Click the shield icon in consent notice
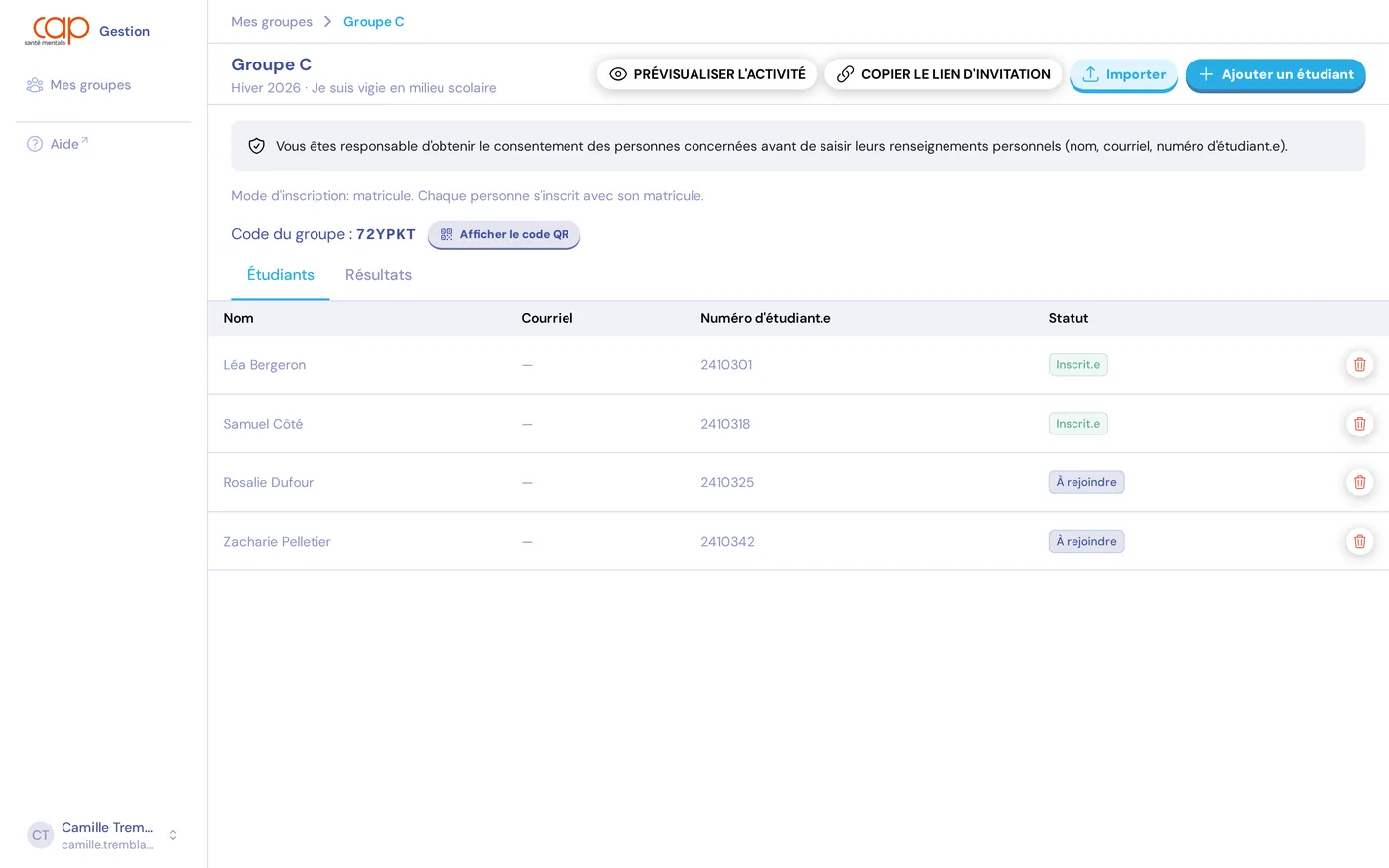Image resolution: width=1389 pixels, height=868 pixels. [x=256, y=146]
